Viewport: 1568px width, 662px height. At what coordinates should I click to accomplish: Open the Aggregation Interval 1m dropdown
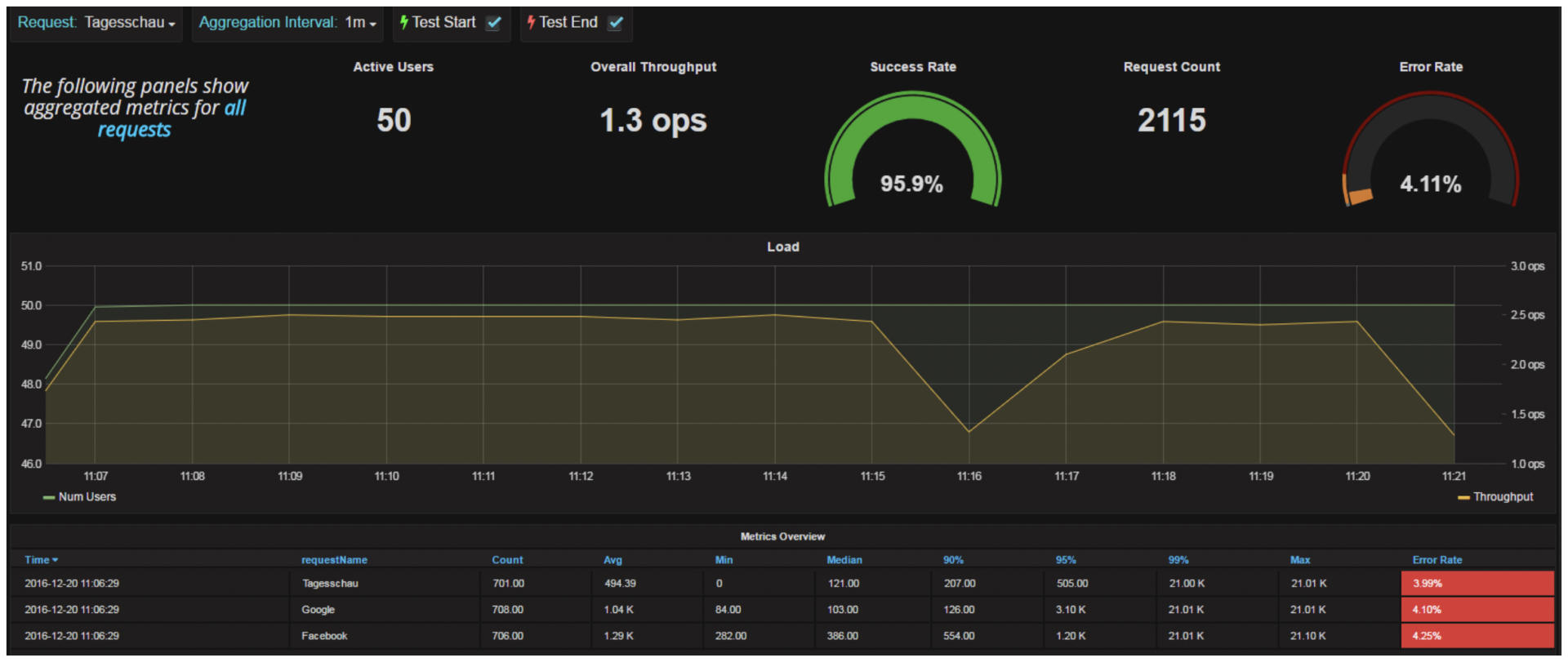(x=360, y=23)
